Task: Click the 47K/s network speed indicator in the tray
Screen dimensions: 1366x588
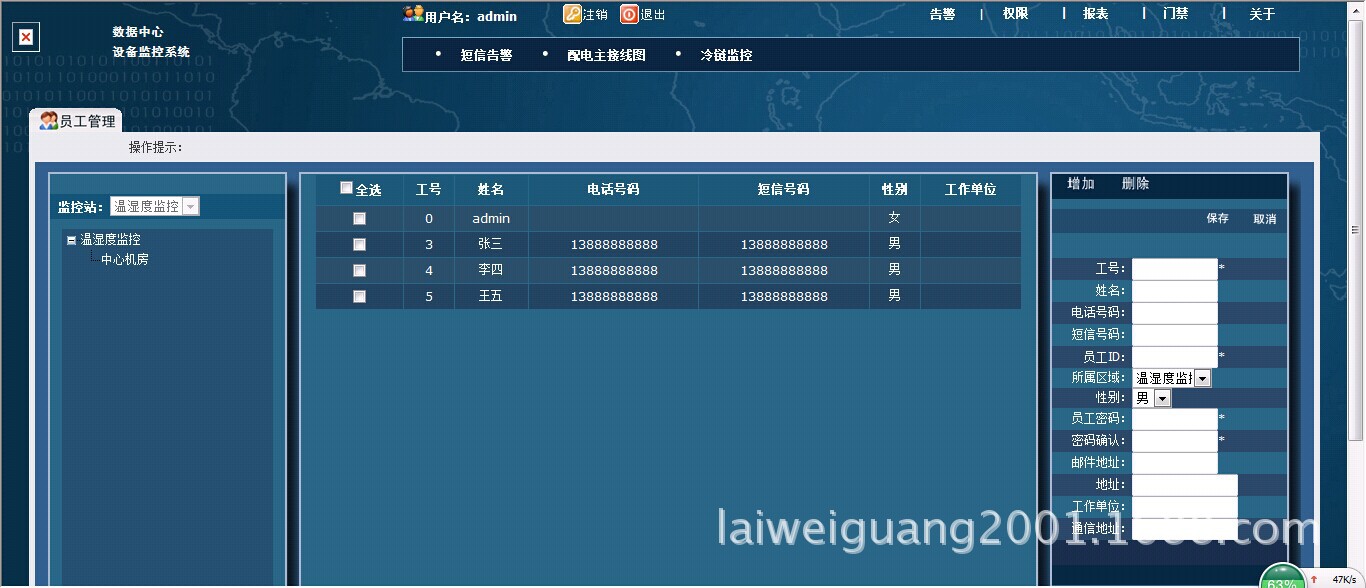Action: coord(1343,581)
